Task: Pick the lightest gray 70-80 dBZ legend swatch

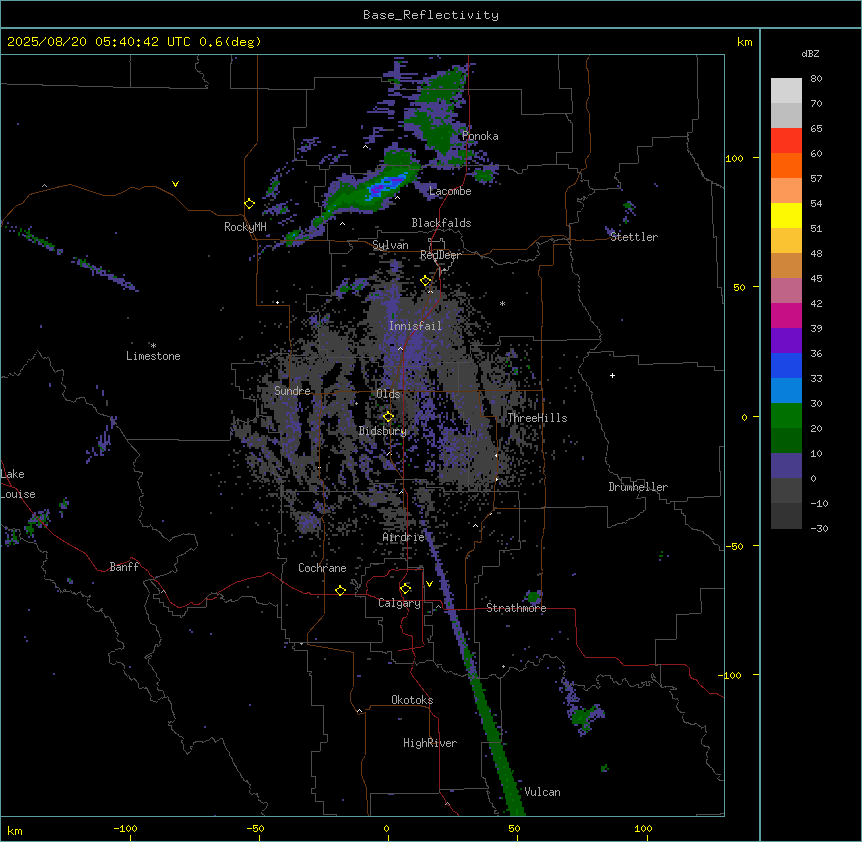Action: [x=786, y=91]
